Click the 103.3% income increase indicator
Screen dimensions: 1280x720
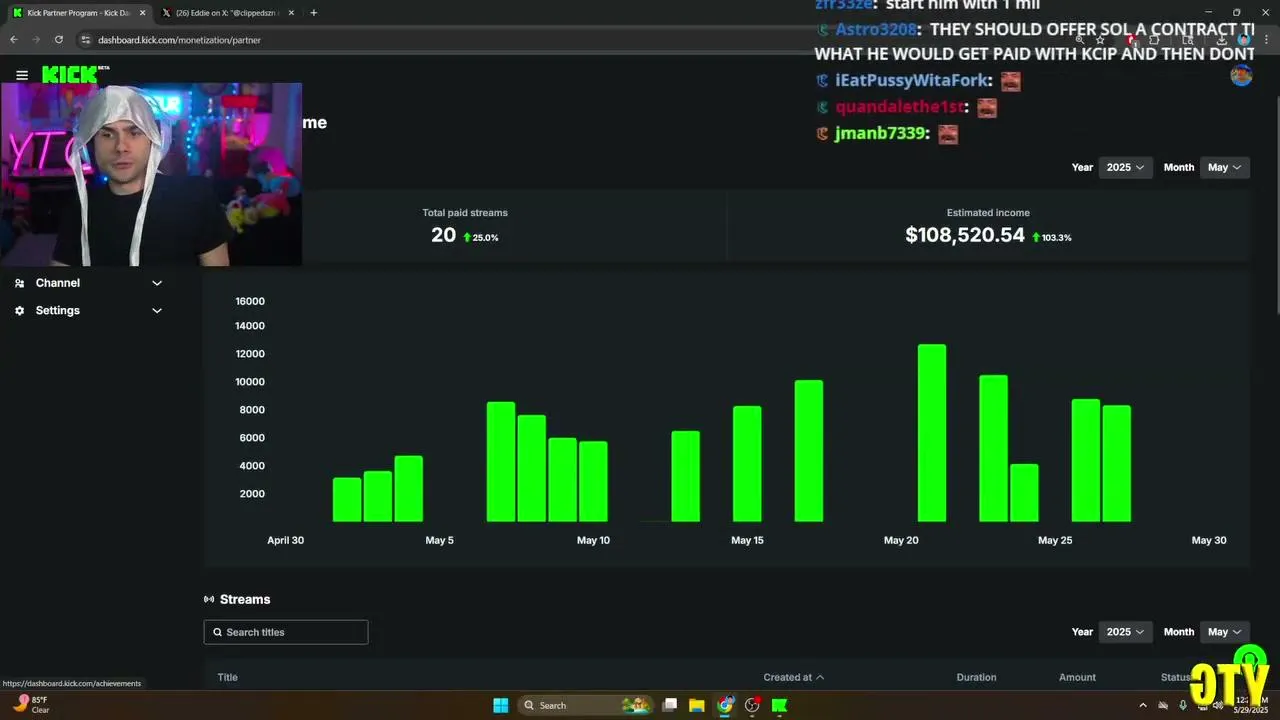[1052, 237]
